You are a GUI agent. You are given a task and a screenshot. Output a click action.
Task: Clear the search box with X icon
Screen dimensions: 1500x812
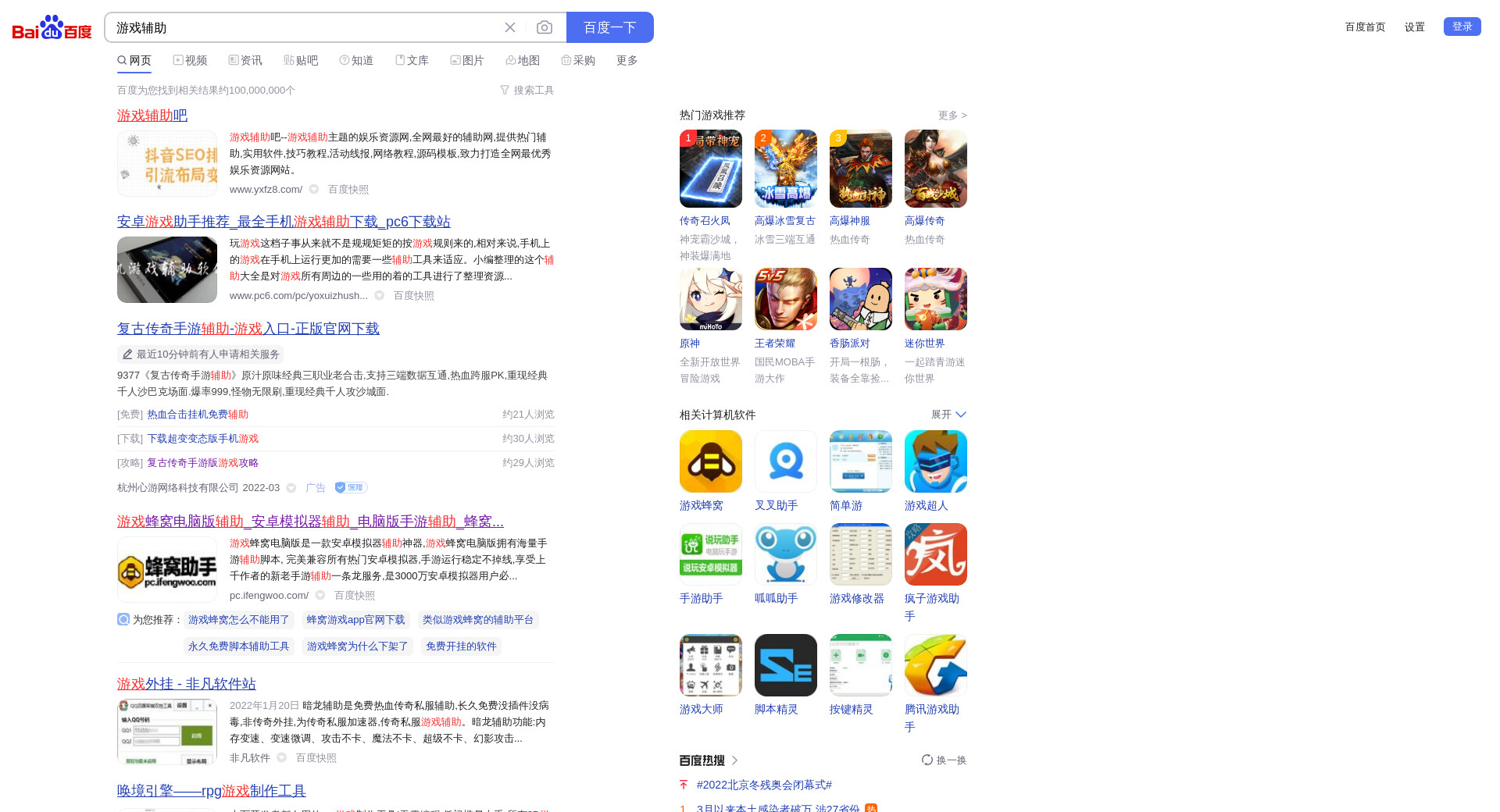(x=510, y=27)
